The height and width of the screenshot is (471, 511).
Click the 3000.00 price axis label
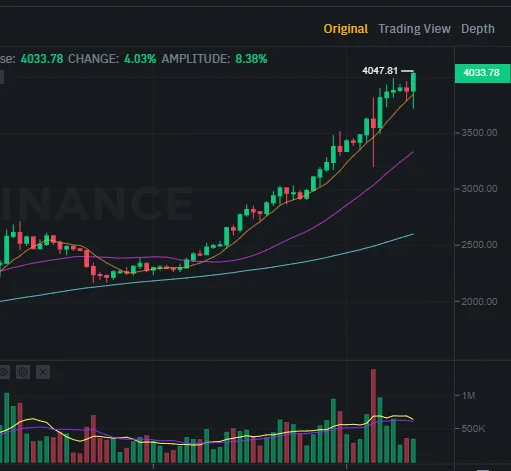click(479, 189)
